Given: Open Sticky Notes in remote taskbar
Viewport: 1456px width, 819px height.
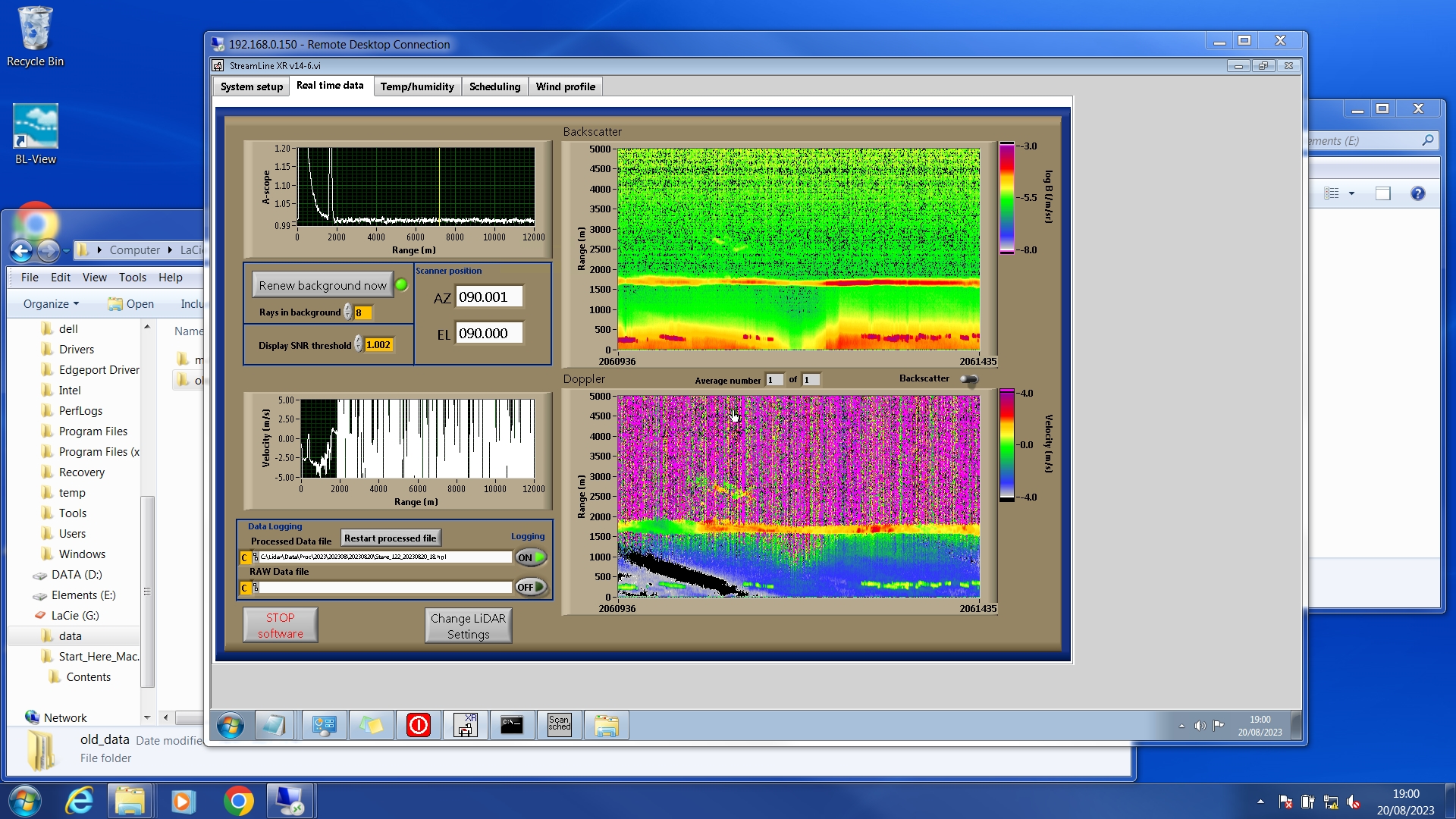Looking at the screenshot, I should click(x=371, y=726).
